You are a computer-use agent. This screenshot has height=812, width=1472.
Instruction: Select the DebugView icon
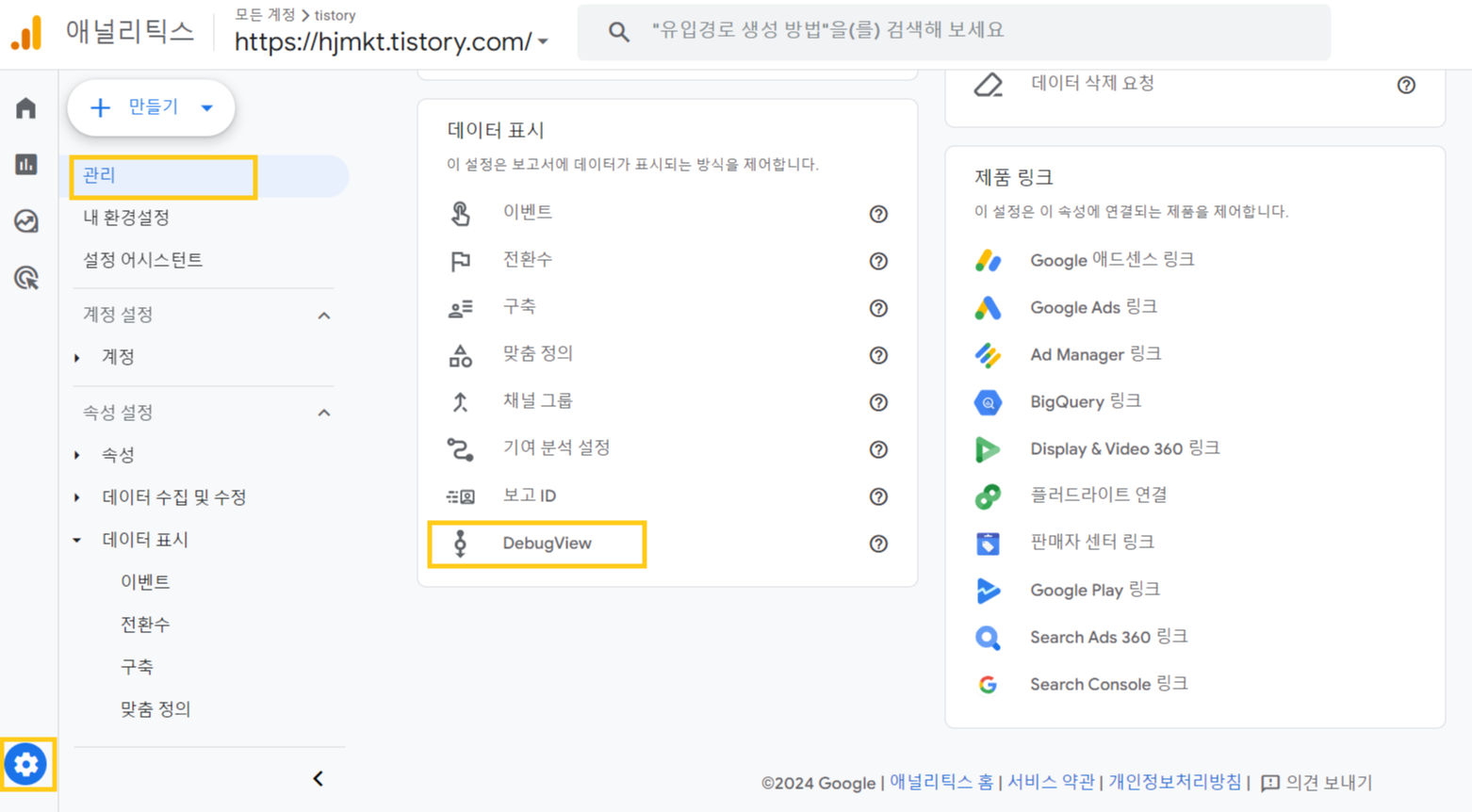tap(460, 544)
